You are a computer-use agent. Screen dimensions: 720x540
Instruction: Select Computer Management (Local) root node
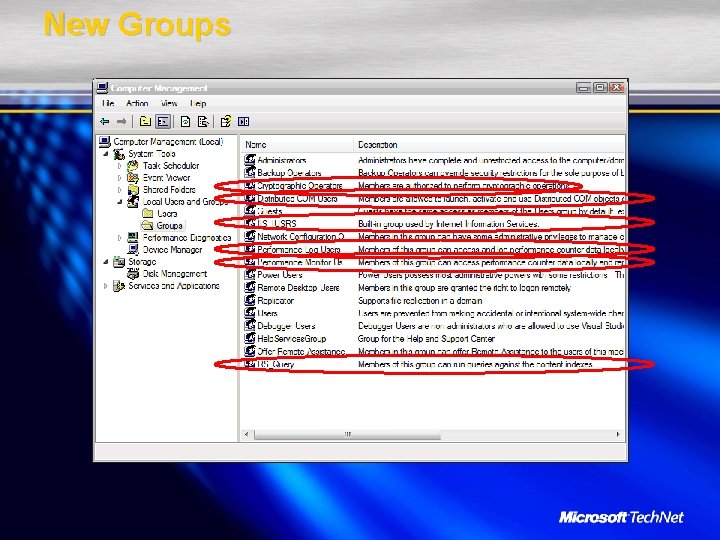[168, 141]
